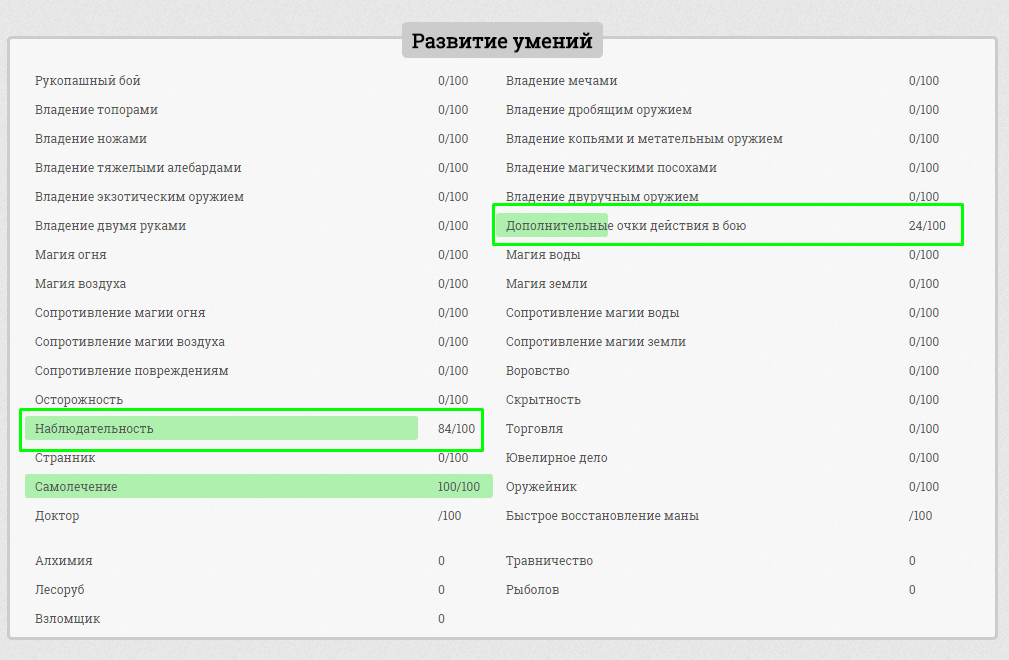
Task: Click the 'Алхимия' profession label
Action: [64, 560]
